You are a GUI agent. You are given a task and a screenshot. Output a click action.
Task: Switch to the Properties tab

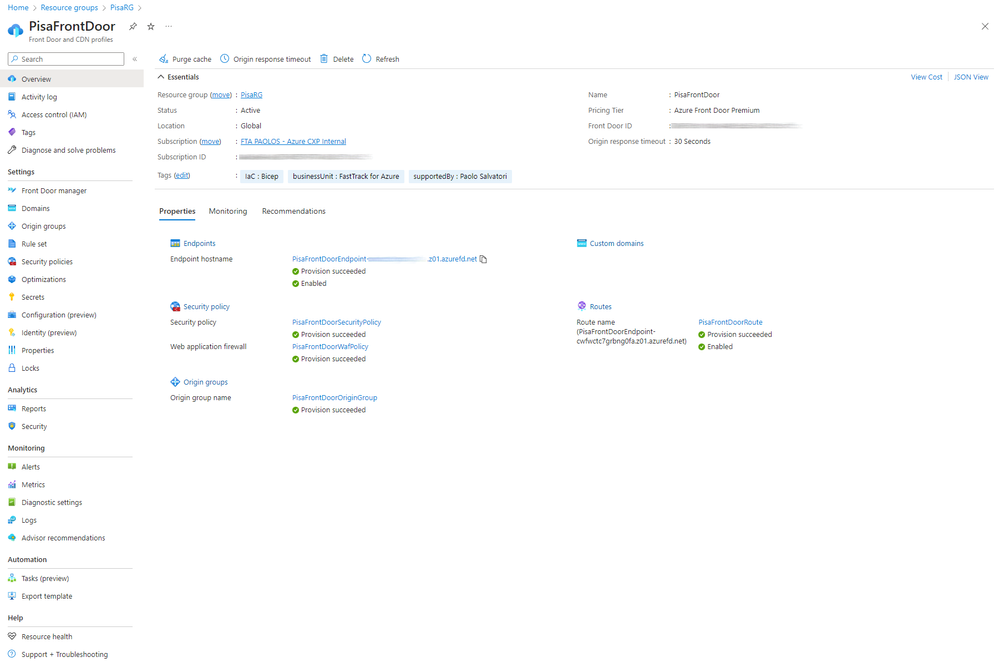(177, 212)
